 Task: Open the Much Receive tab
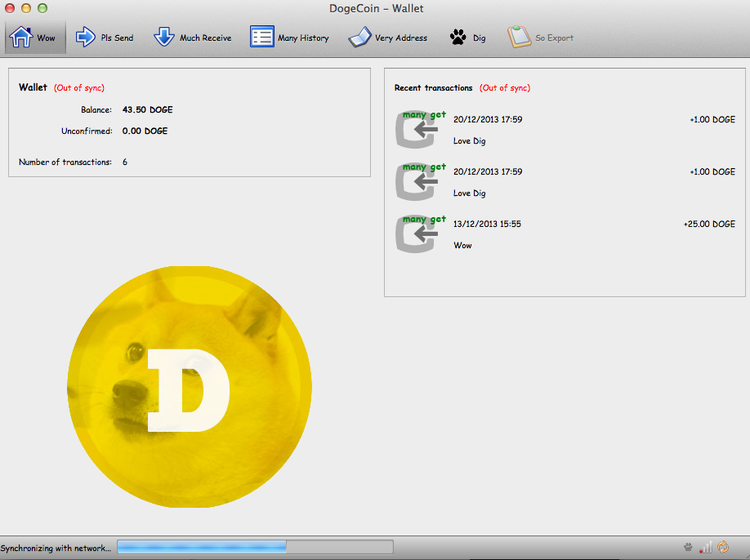[192, 37]
